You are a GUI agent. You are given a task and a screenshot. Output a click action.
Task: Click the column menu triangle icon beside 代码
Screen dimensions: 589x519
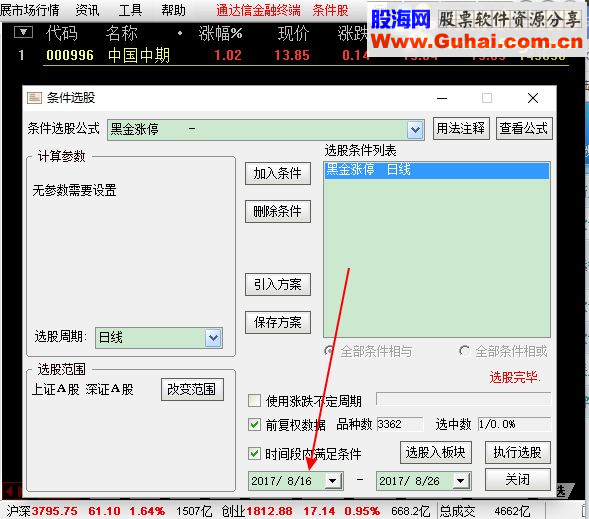tap(23, 32)
